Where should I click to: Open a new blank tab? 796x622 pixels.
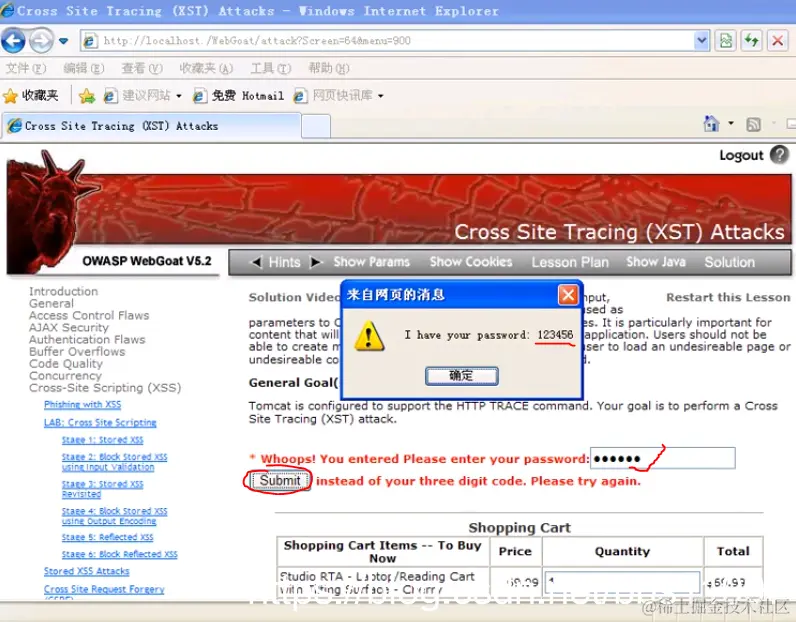pos(316,126)
